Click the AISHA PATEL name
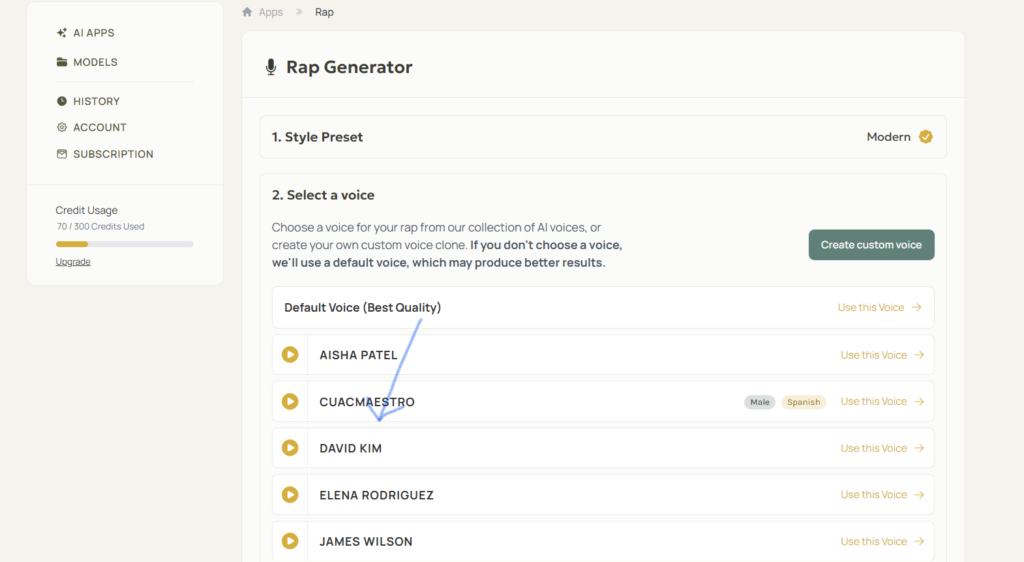Image resolution: width=1024 pixels, height=562 pixels. [358, 355]
